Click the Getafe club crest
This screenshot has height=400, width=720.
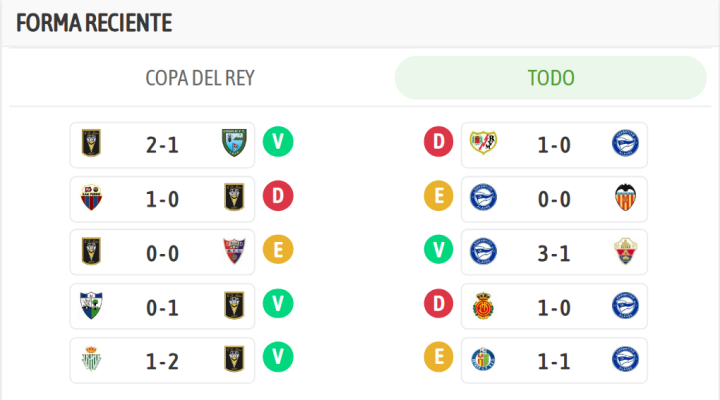[x=483, y=359]
